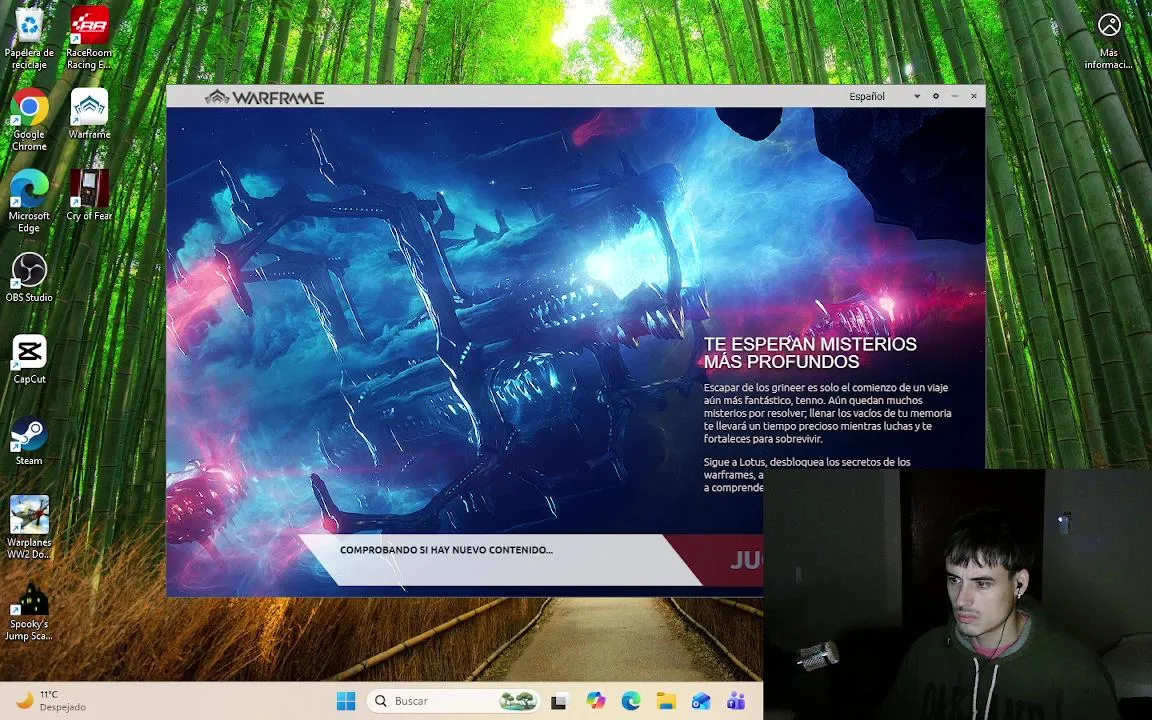Launch Copilot from the taskbar
1152x720 pixels.
coord(595,701)
